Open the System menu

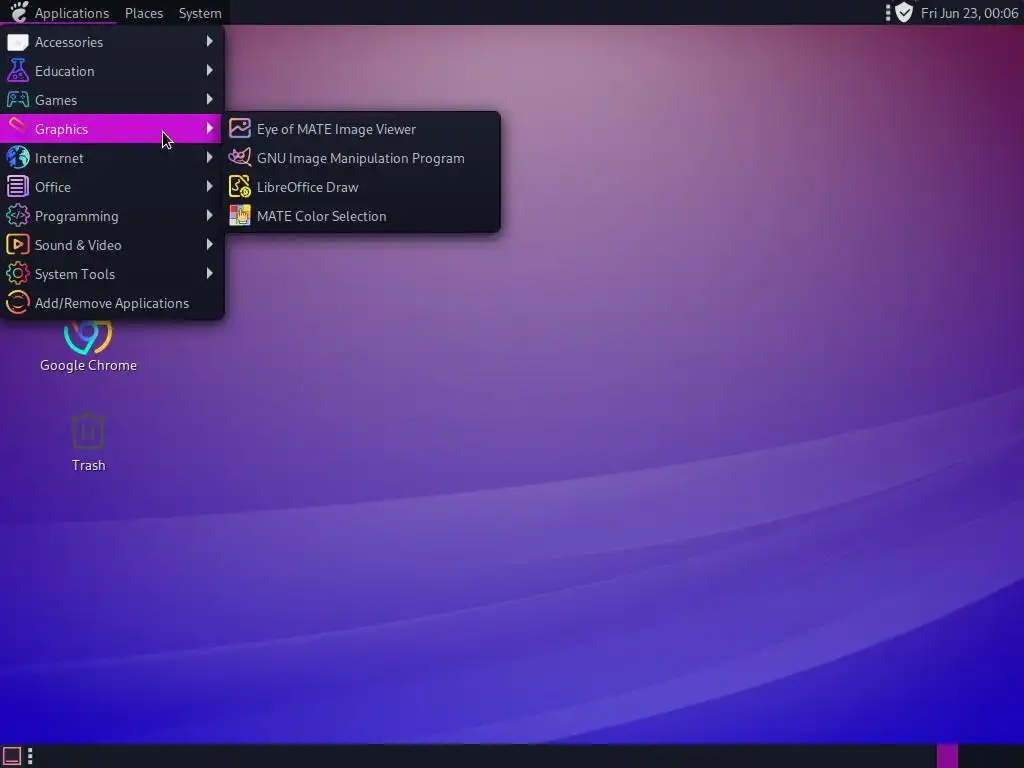pos(200,13)
